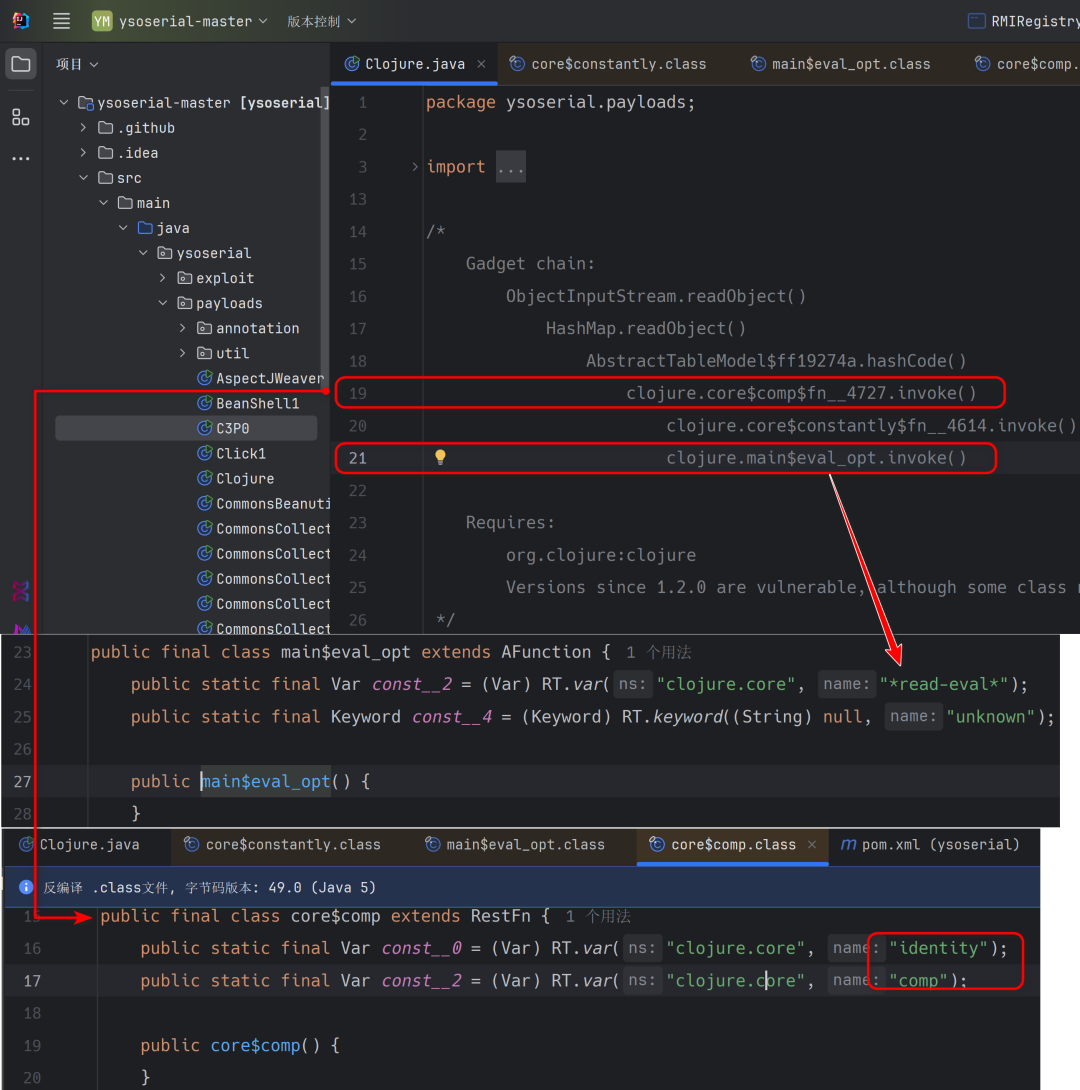Click the org.clojure:clojure comment line
Screen dimensions: 1080x1090
click(600, 555)
